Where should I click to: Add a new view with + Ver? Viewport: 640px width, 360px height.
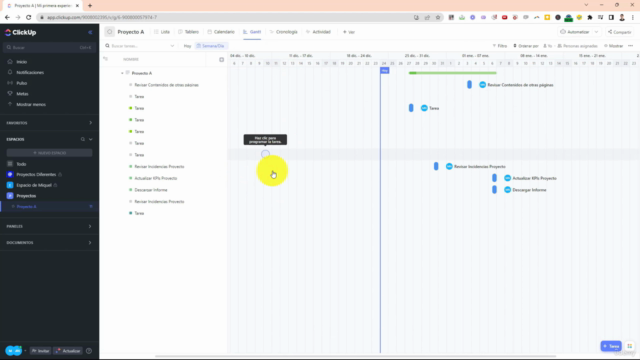tap(349, 32)
